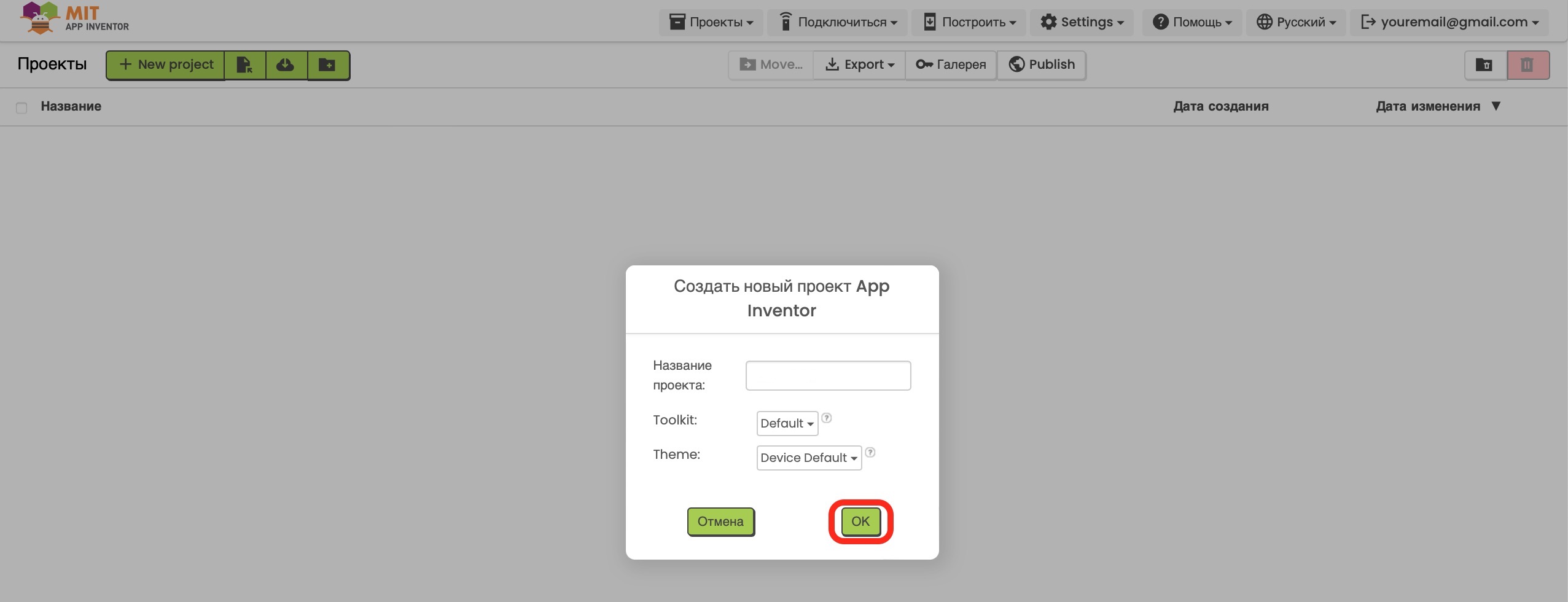Open the Settings menu
1568x602 pixels.
click(1082, 22)
